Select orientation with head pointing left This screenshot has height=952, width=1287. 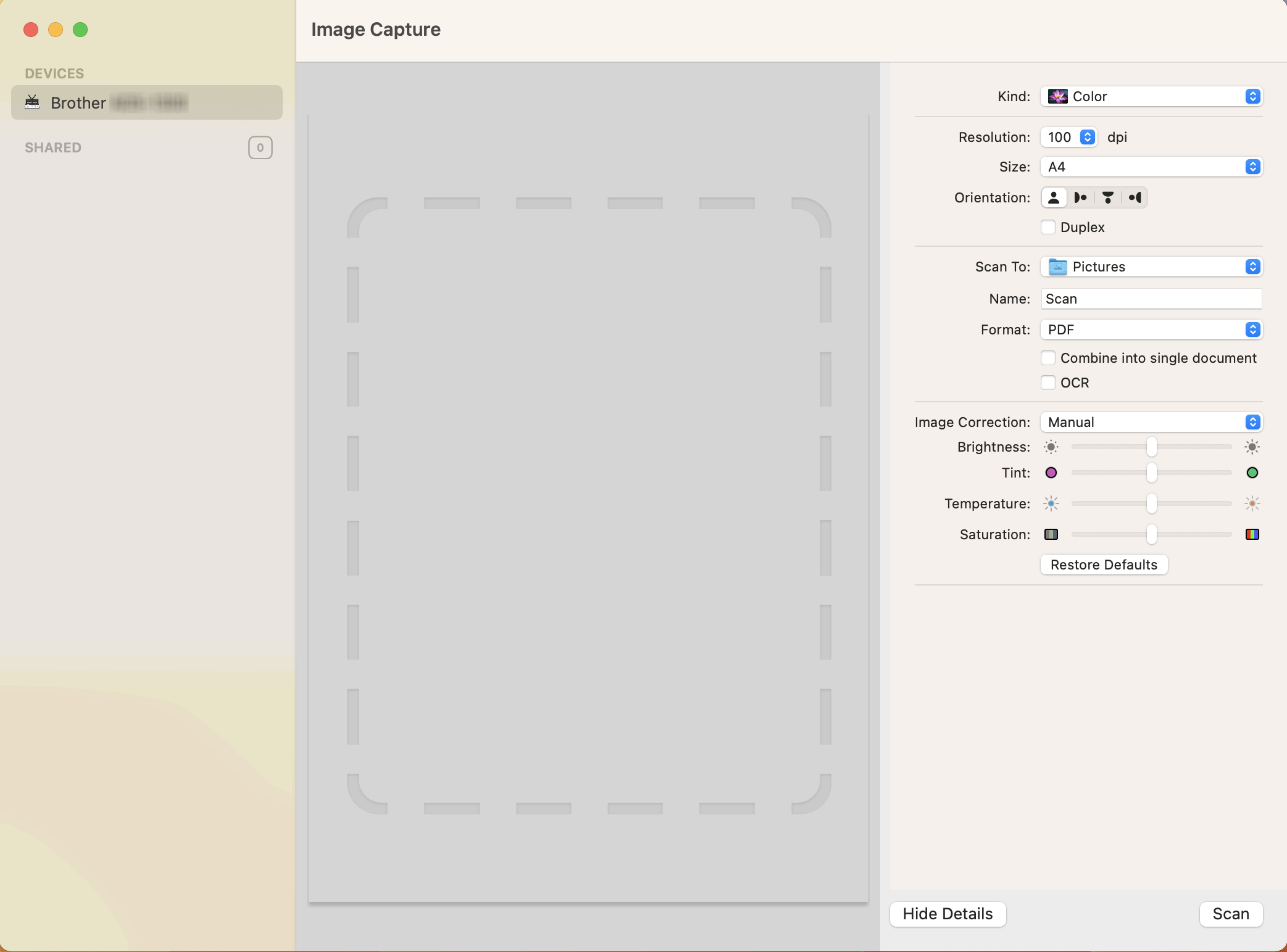tap(1135, 197)
